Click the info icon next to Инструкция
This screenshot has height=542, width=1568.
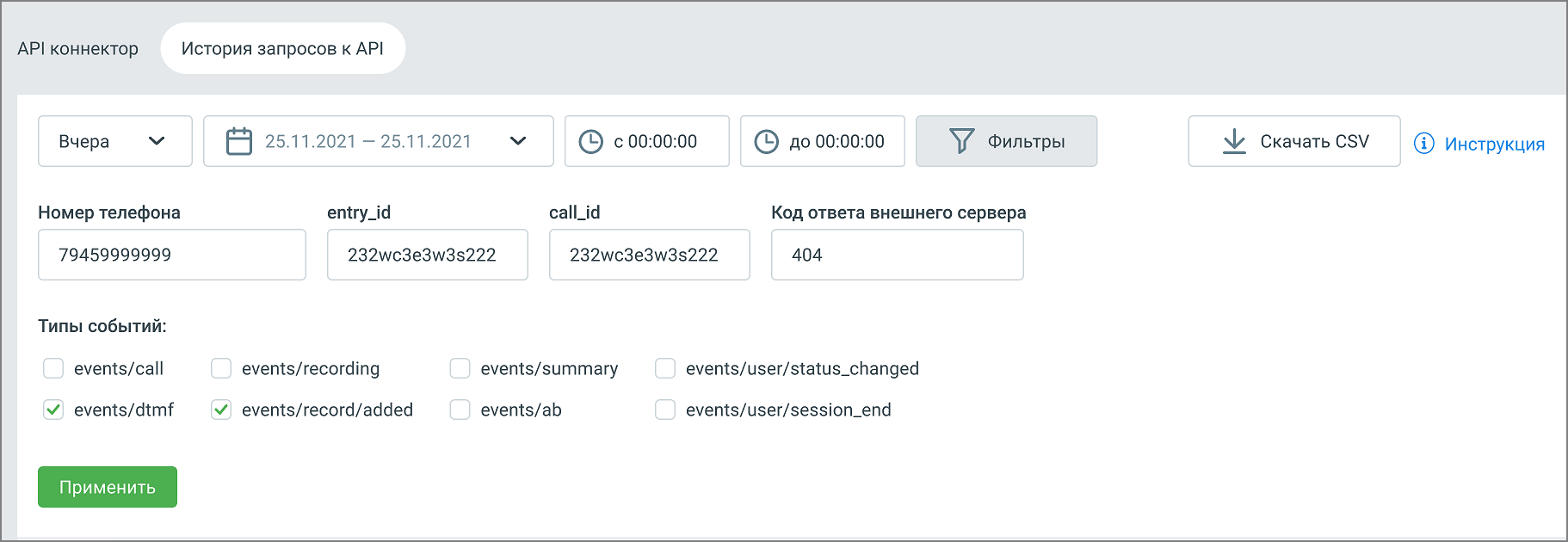tap(1424, 143)
